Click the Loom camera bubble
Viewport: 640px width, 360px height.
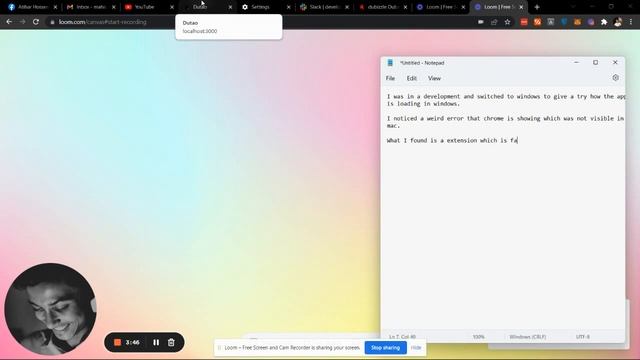click(x=50, y=309)
